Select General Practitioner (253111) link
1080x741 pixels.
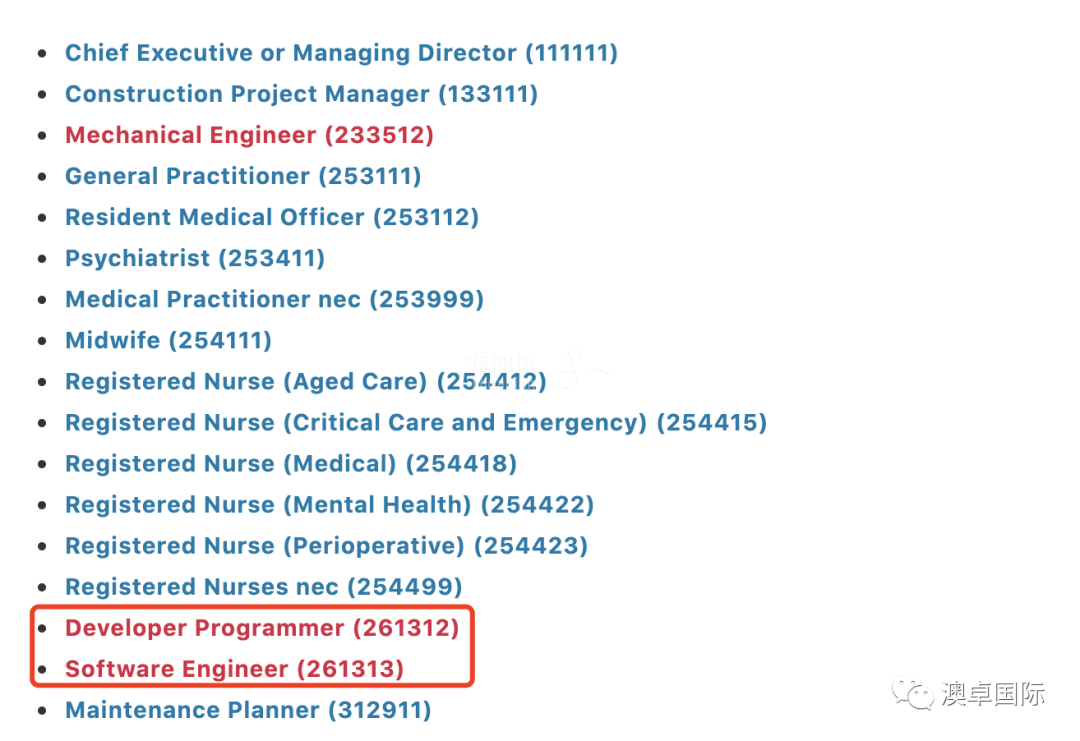(243, 176)
